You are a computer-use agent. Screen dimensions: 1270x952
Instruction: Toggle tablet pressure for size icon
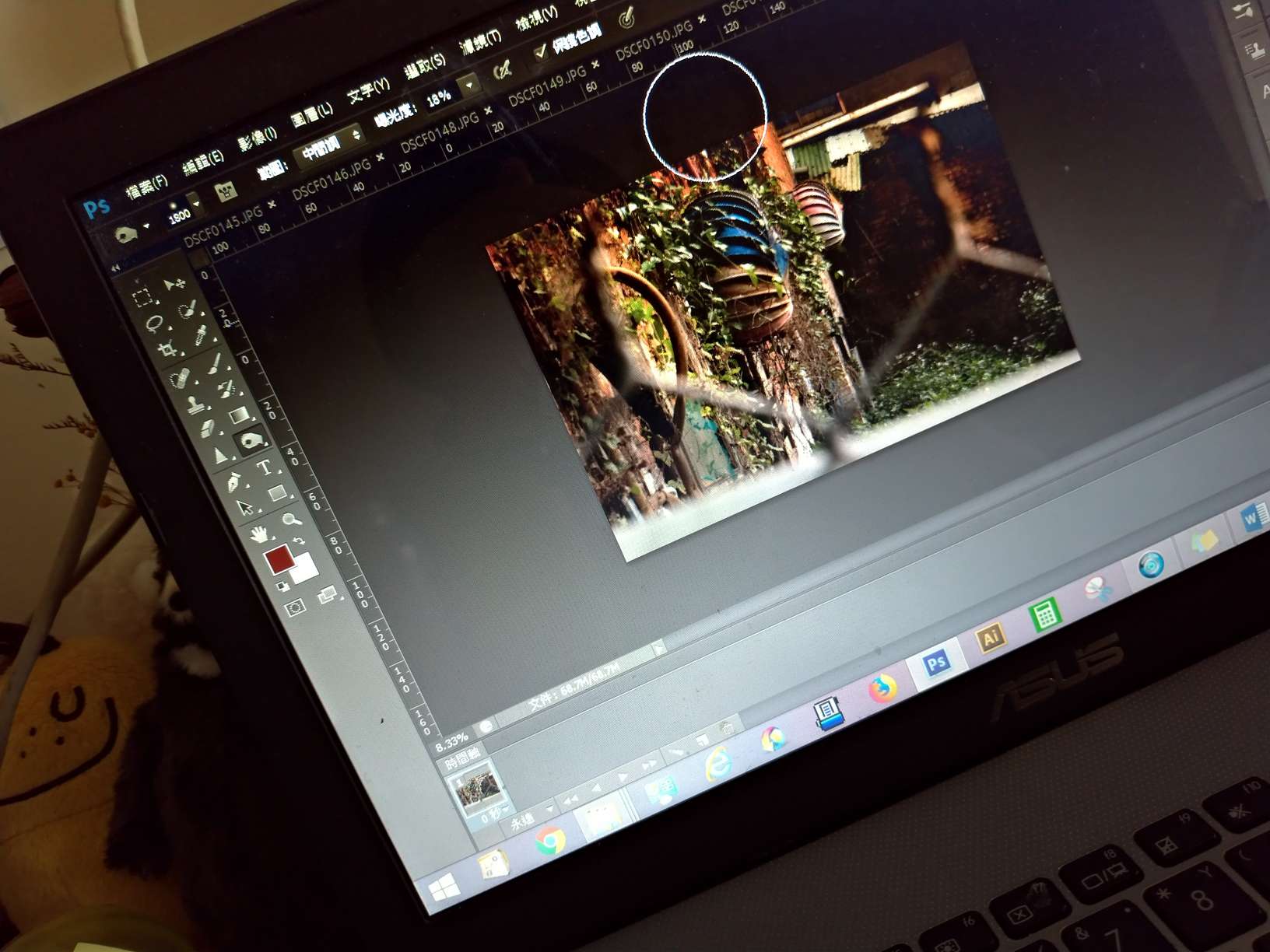tap(626, 18)
